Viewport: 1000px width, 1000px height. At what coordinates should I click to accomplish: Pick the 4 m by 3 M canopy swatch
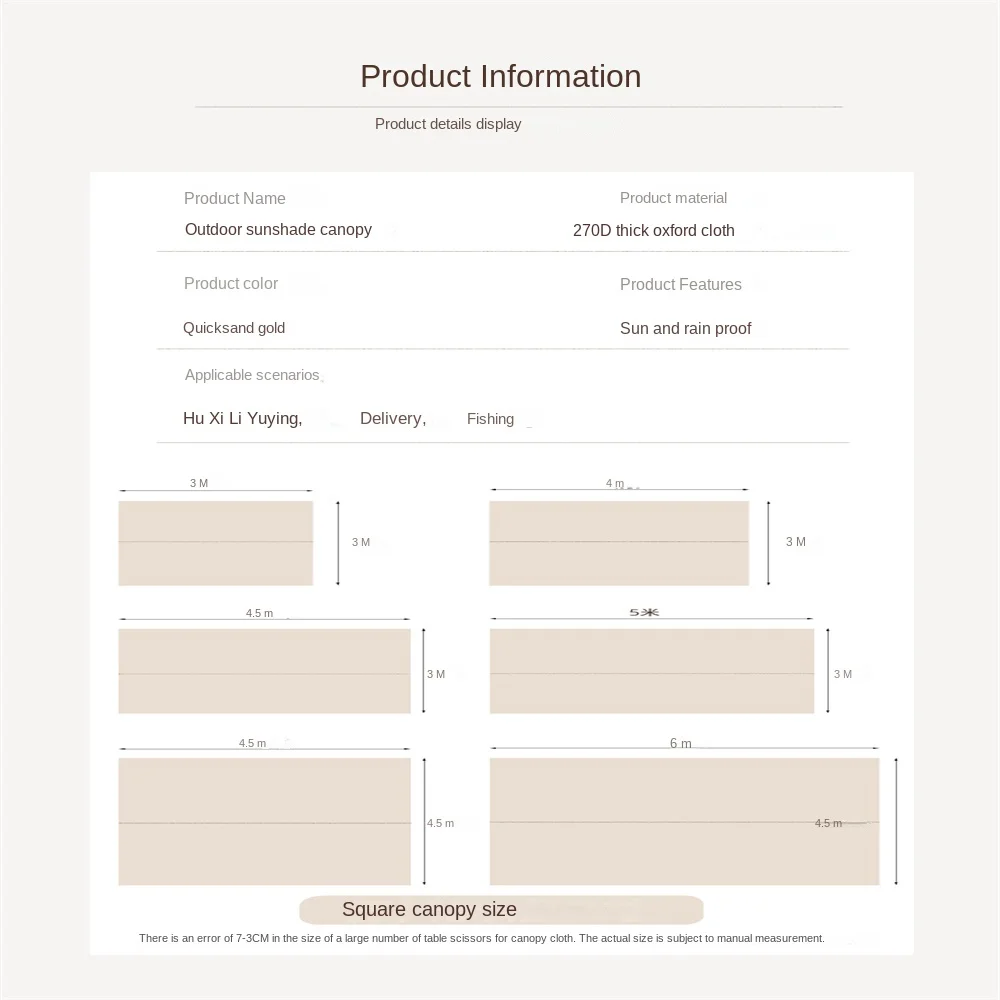point(618,543)
